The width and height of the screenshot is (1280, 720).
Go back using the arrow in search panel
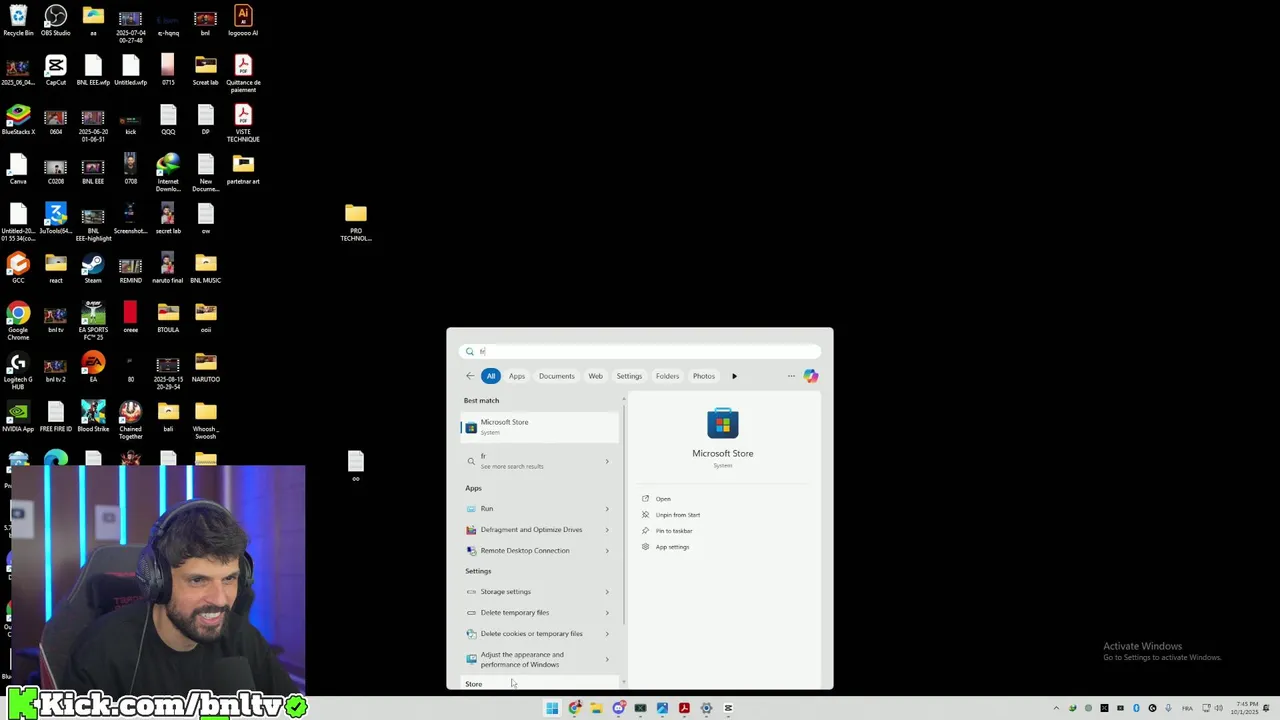[x=470, y=376]
